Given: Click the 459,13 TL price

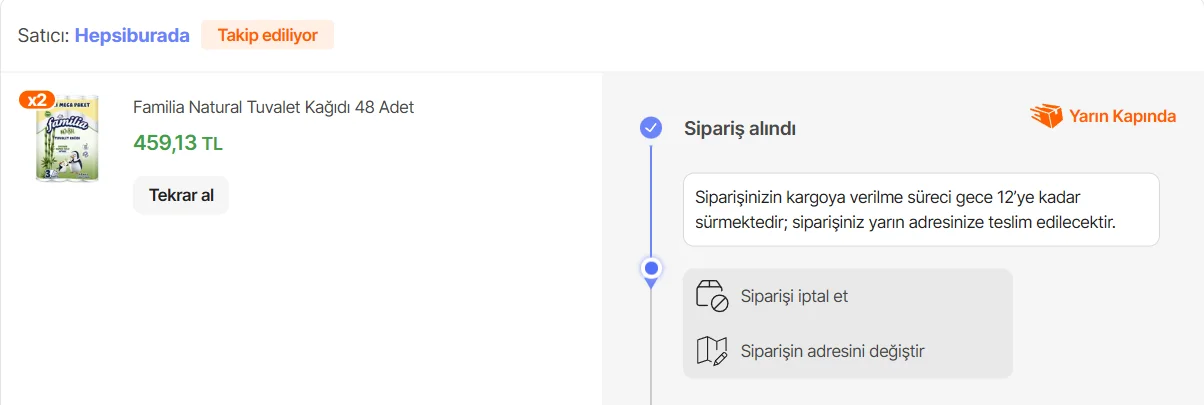Looking at the screenshot, I should (x=177, y=143).
